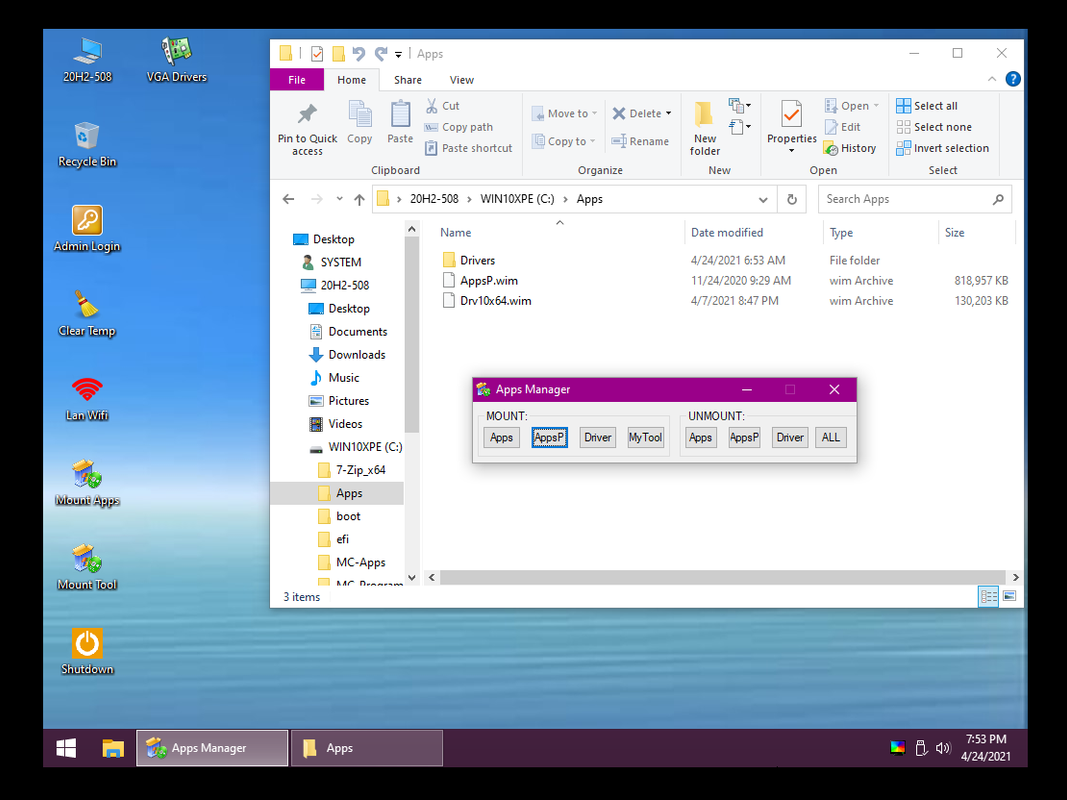
Task: Click the Pin to Quick access icon
Action: tap(307, 129)
